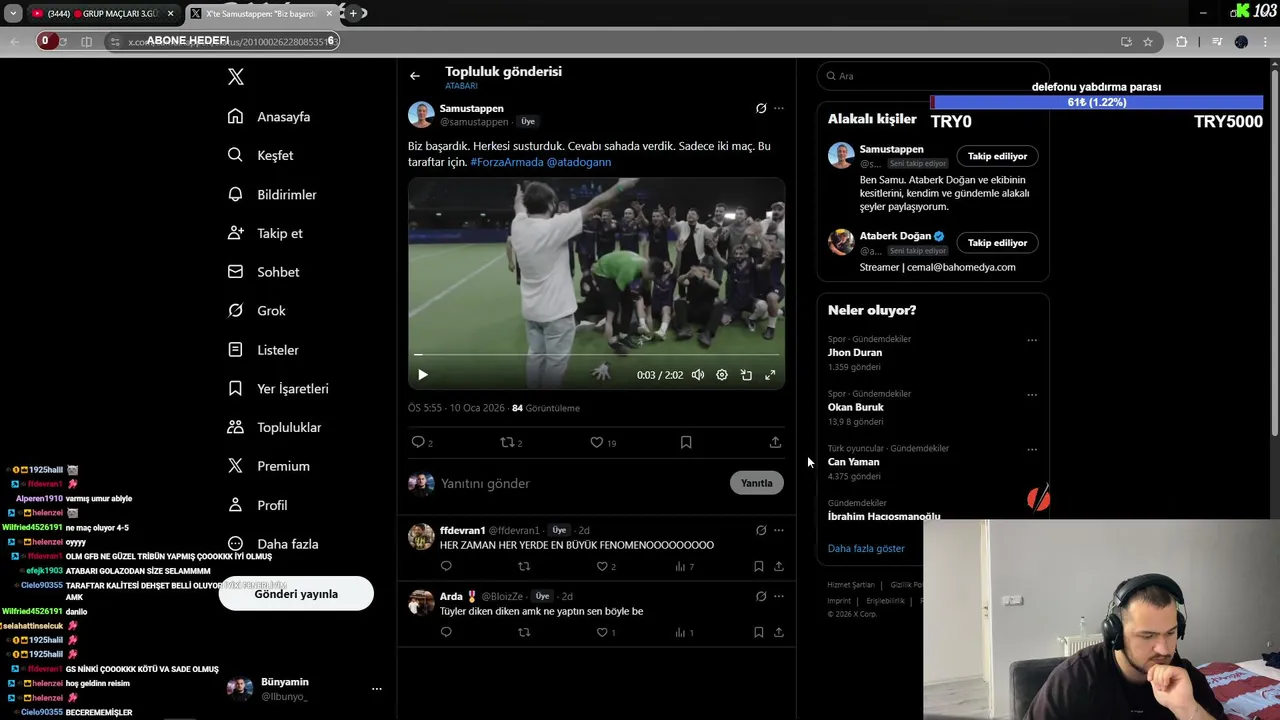1280x720 pixels.
Task: Open the Okan Buruk trending topic
Action: tap(856, 407)
